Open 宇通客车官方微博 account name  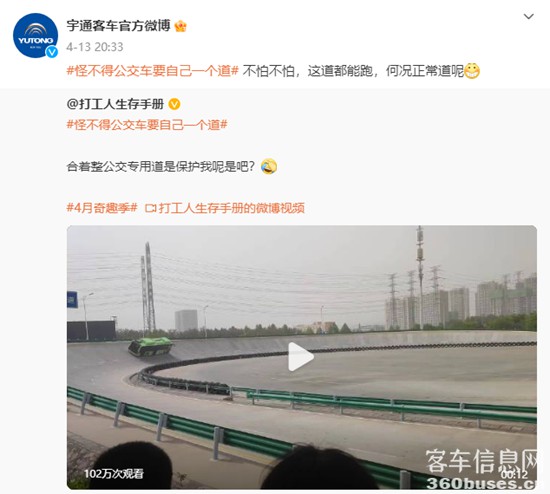point(118,26)
